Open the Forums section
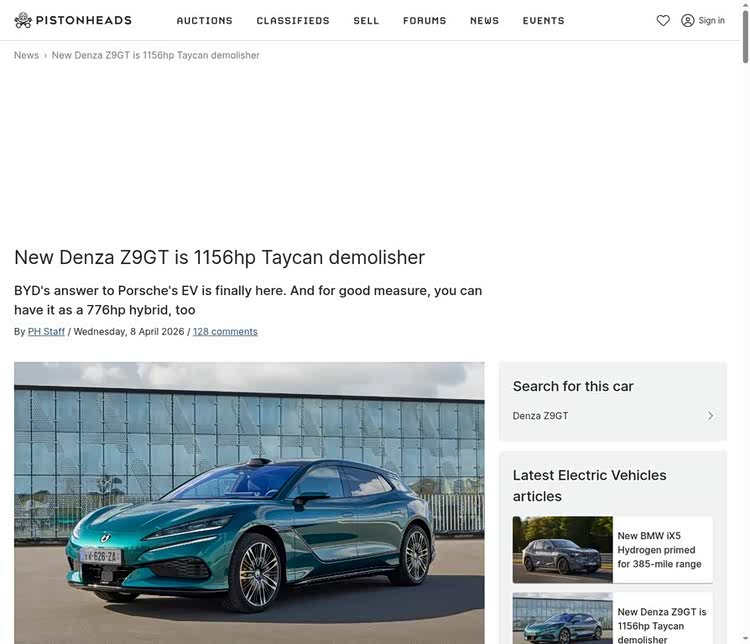Screen dimensions: 750x644 click(425, 21)
